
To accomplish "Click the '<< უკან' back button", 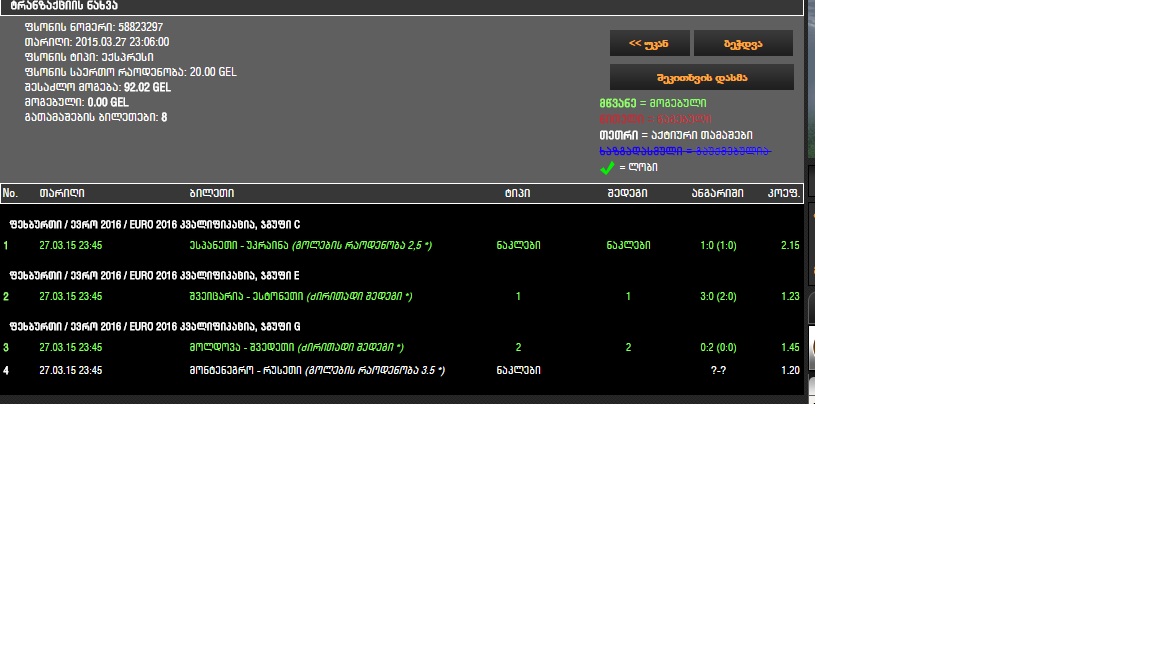I will point(649,43).
